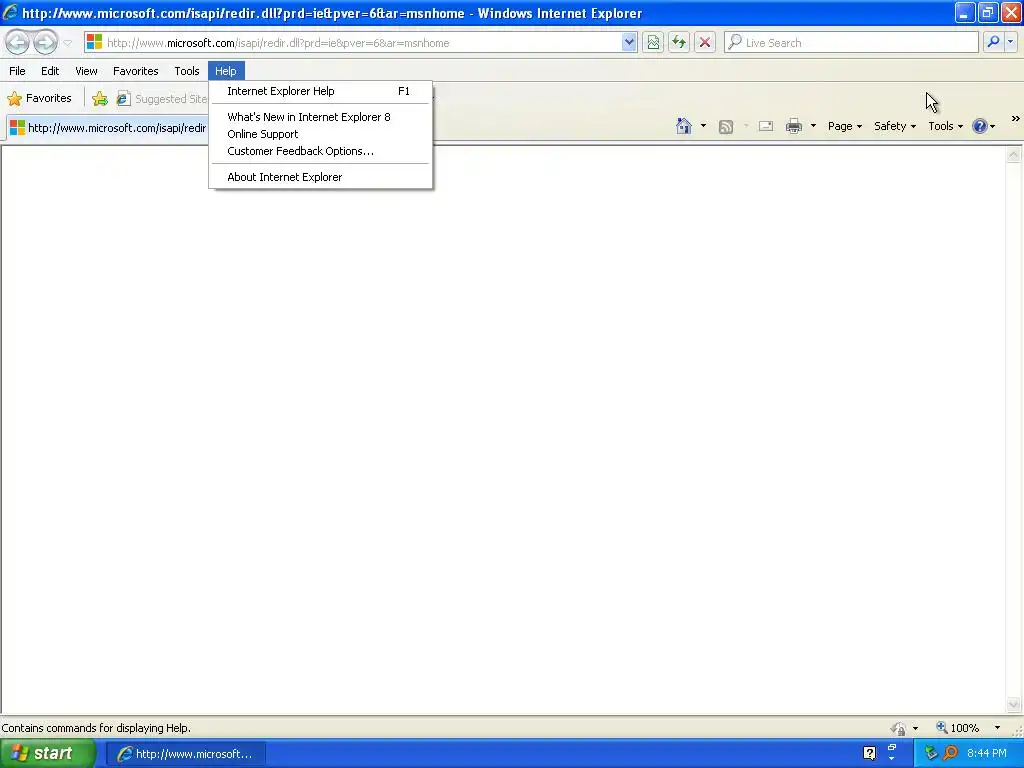This screenshot has height=768, width=1024.
Task: Stop loading with the red X icon
Action: 705,42
